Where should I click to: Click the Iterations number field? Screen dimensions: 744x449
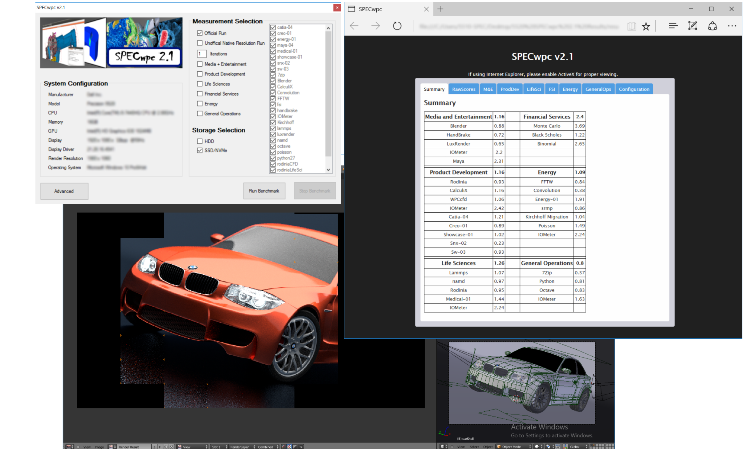coord(200,54)
